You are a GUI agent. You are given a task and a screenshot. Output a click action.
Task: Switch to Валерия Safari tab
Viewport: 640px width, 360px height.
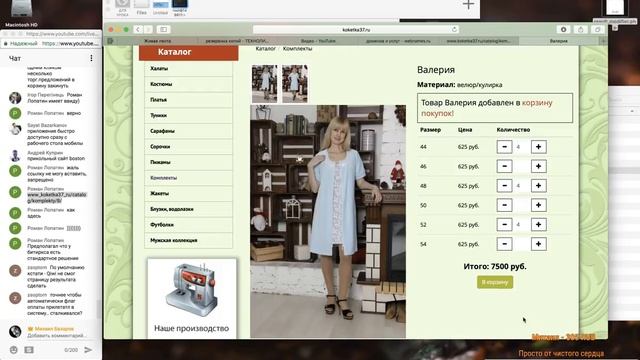(558, 41)
